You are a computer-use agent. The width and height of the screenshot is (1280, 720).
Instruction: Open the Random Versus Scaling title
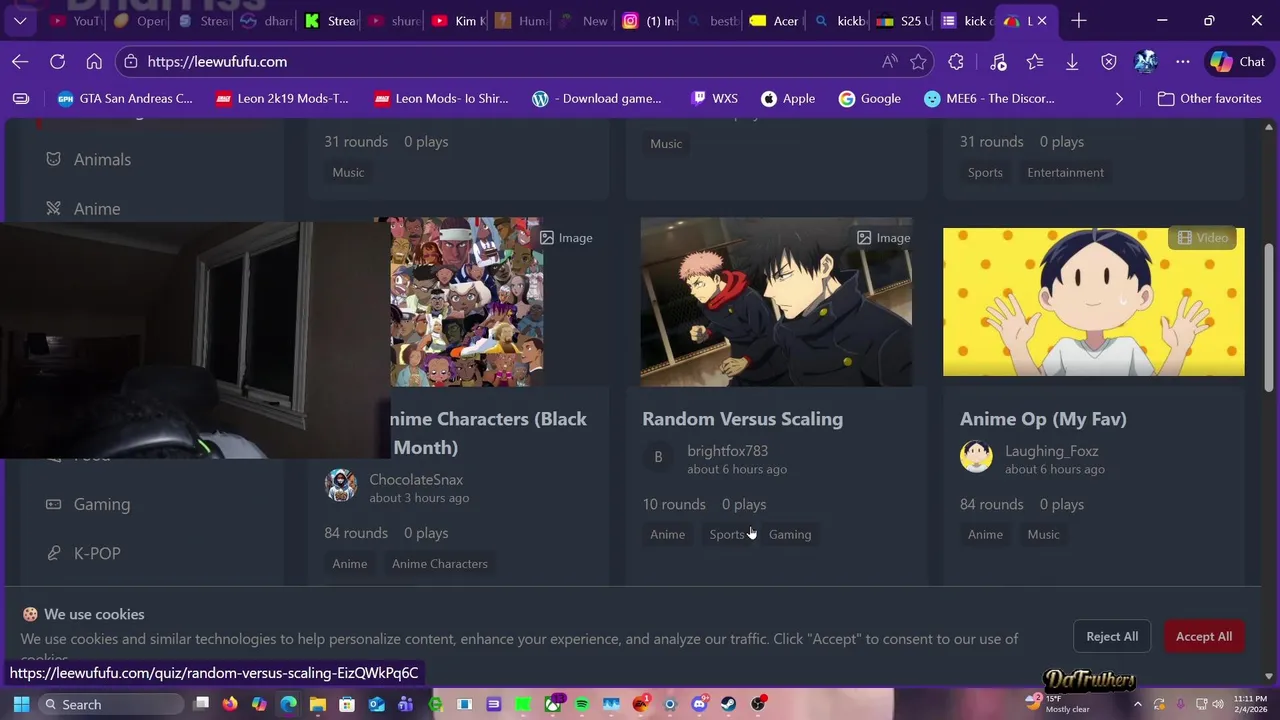pyautogui.click(x=742, y=419)
